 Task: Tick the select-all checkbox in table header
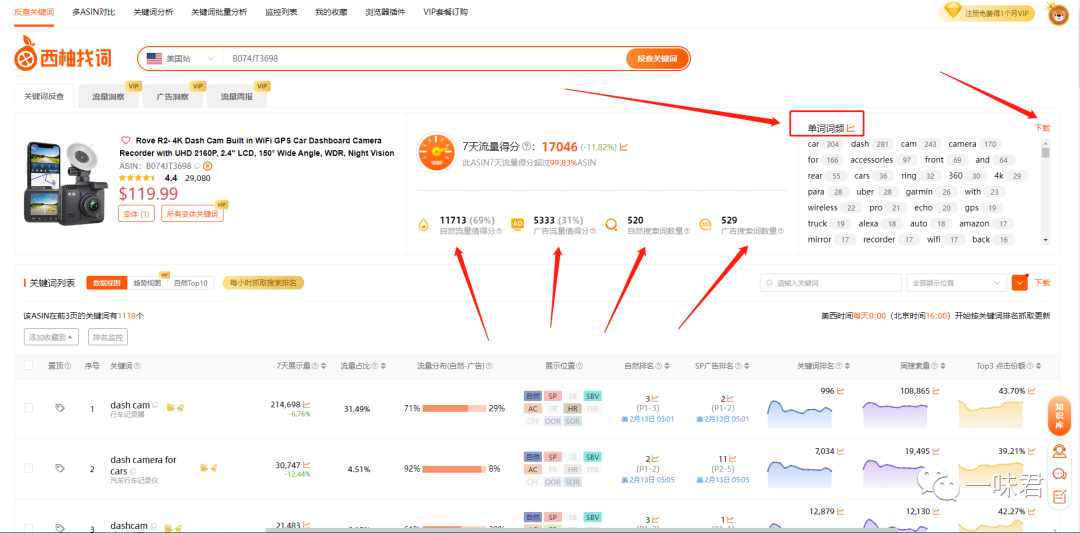tap(28, 366)
